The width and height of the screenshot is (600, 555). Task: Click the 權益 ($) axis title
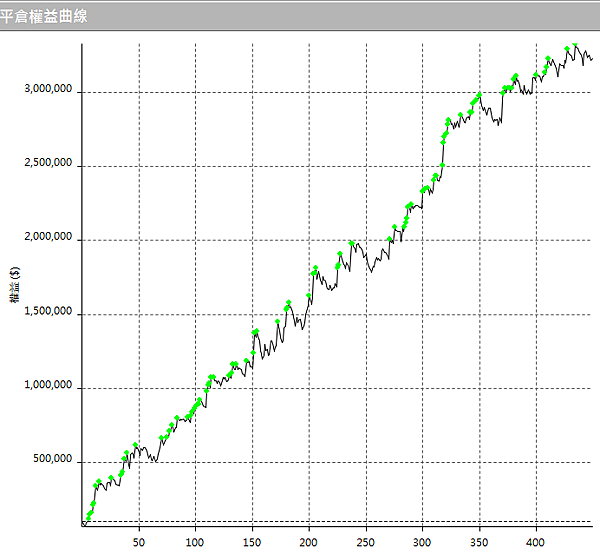[x=15, y=284]
